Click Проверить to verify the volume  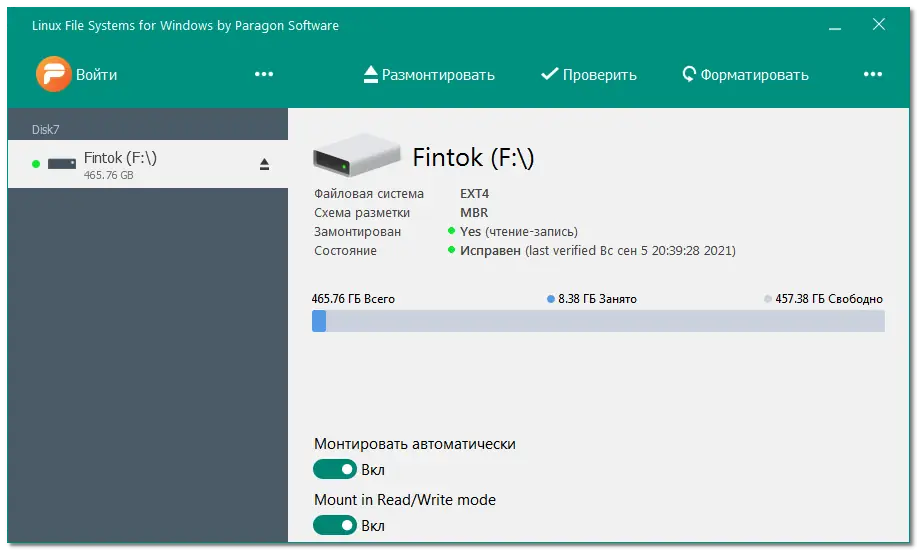[589, 74]
